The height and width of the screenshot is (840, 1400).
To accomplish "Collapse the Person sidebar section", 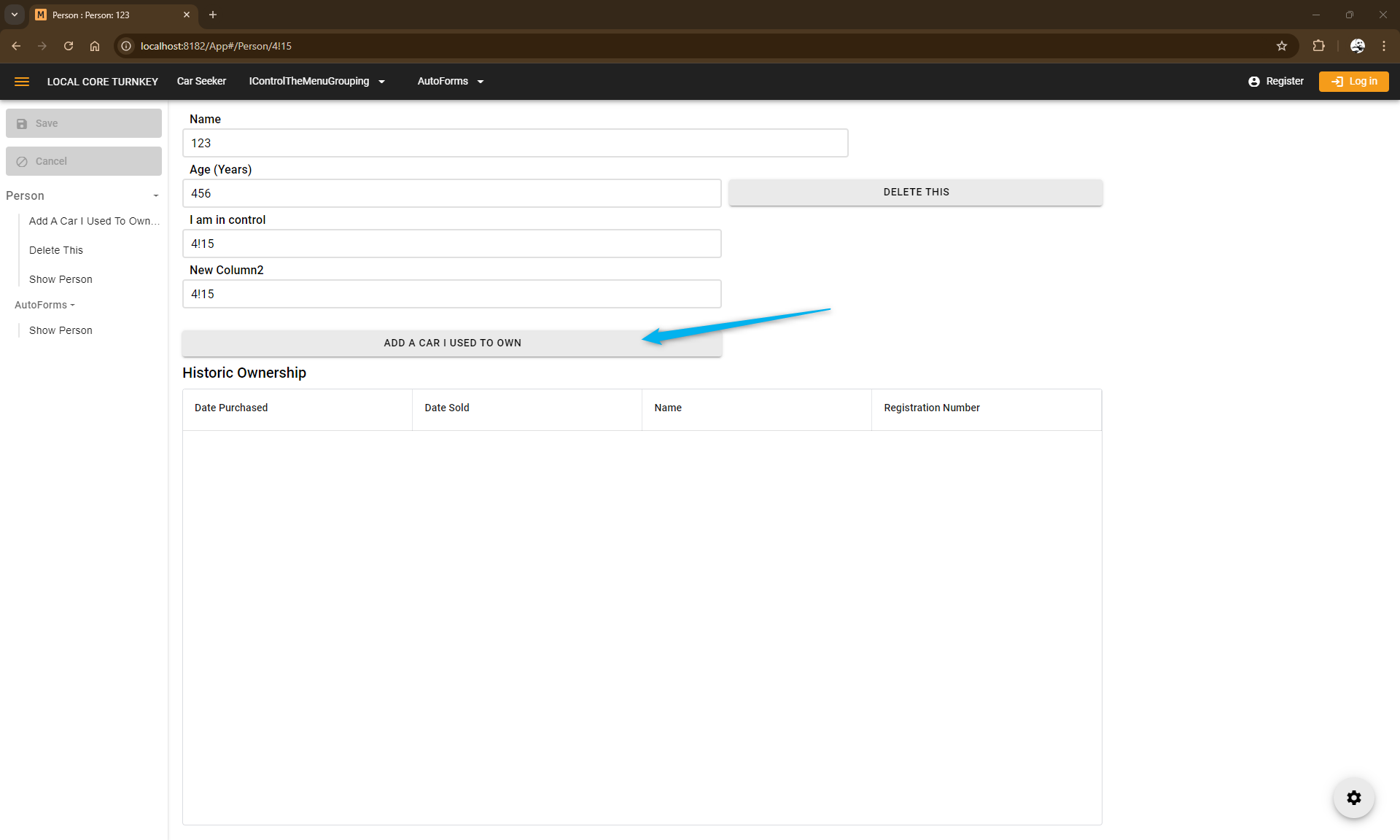I will coord(155,196).
